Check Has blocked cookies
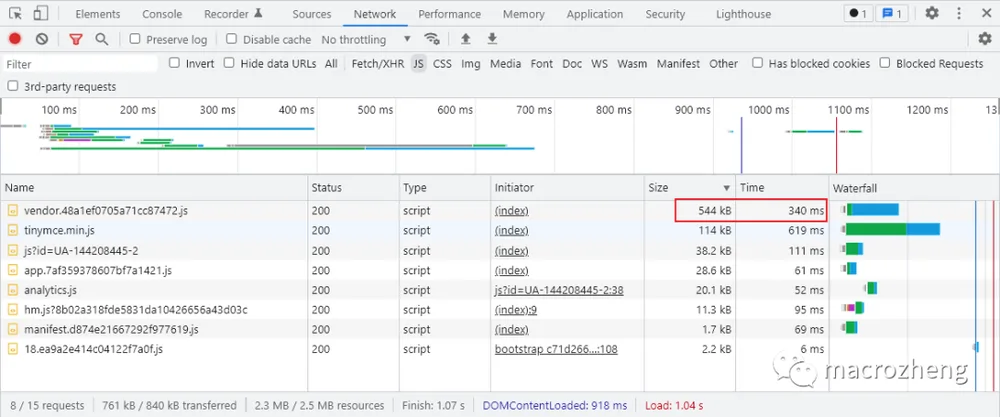 (x=757, y=63)
